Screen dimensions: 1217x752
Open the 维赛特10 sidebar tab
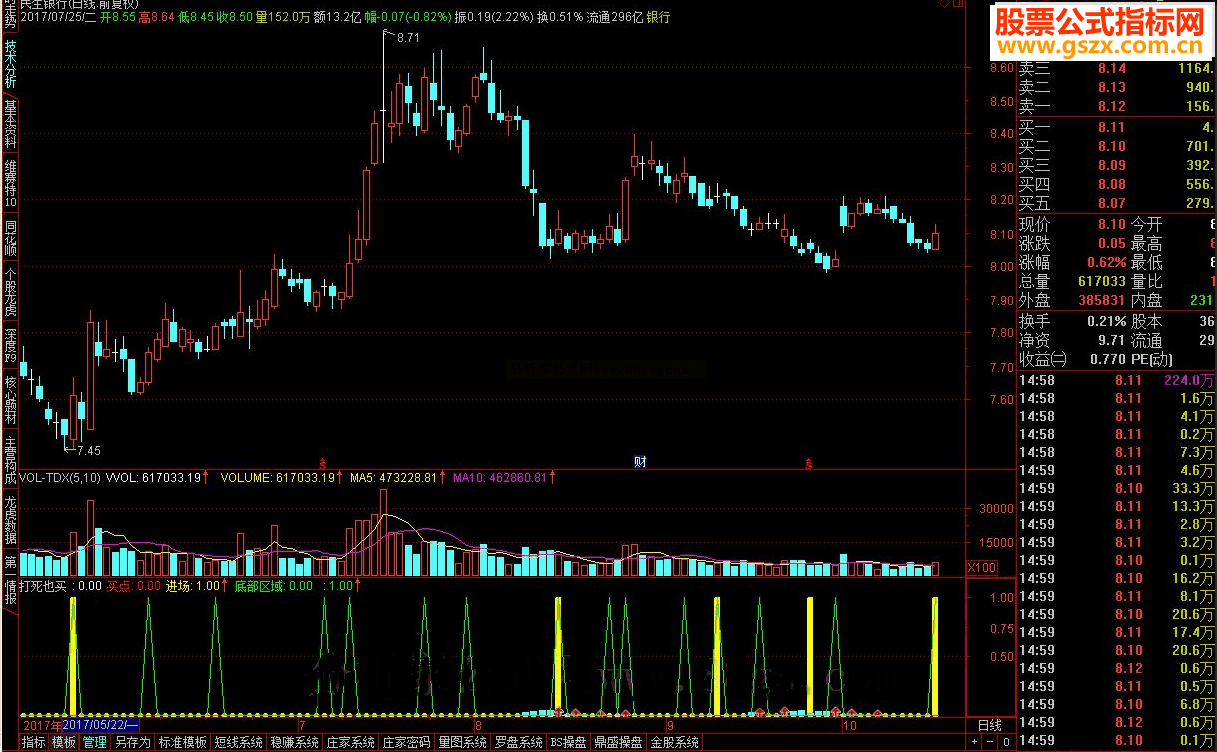tap(10, 182)
